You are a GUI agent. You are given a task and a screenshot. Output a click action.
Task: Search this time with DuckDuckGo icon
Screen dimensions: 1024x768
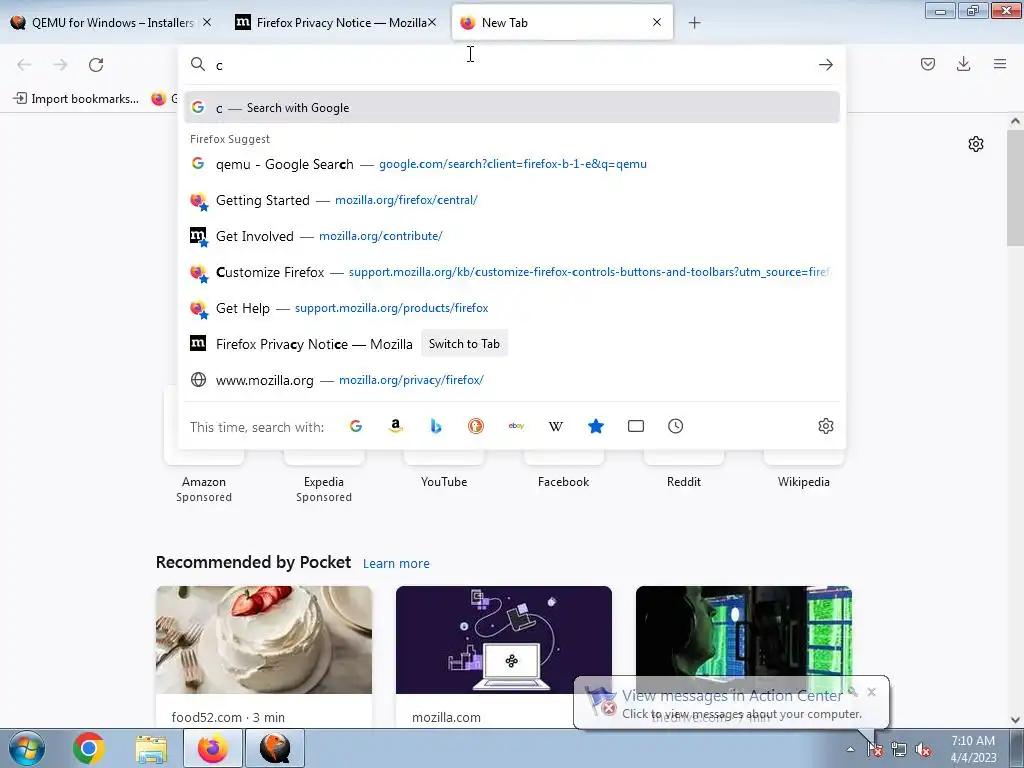[x=475, y=426]
